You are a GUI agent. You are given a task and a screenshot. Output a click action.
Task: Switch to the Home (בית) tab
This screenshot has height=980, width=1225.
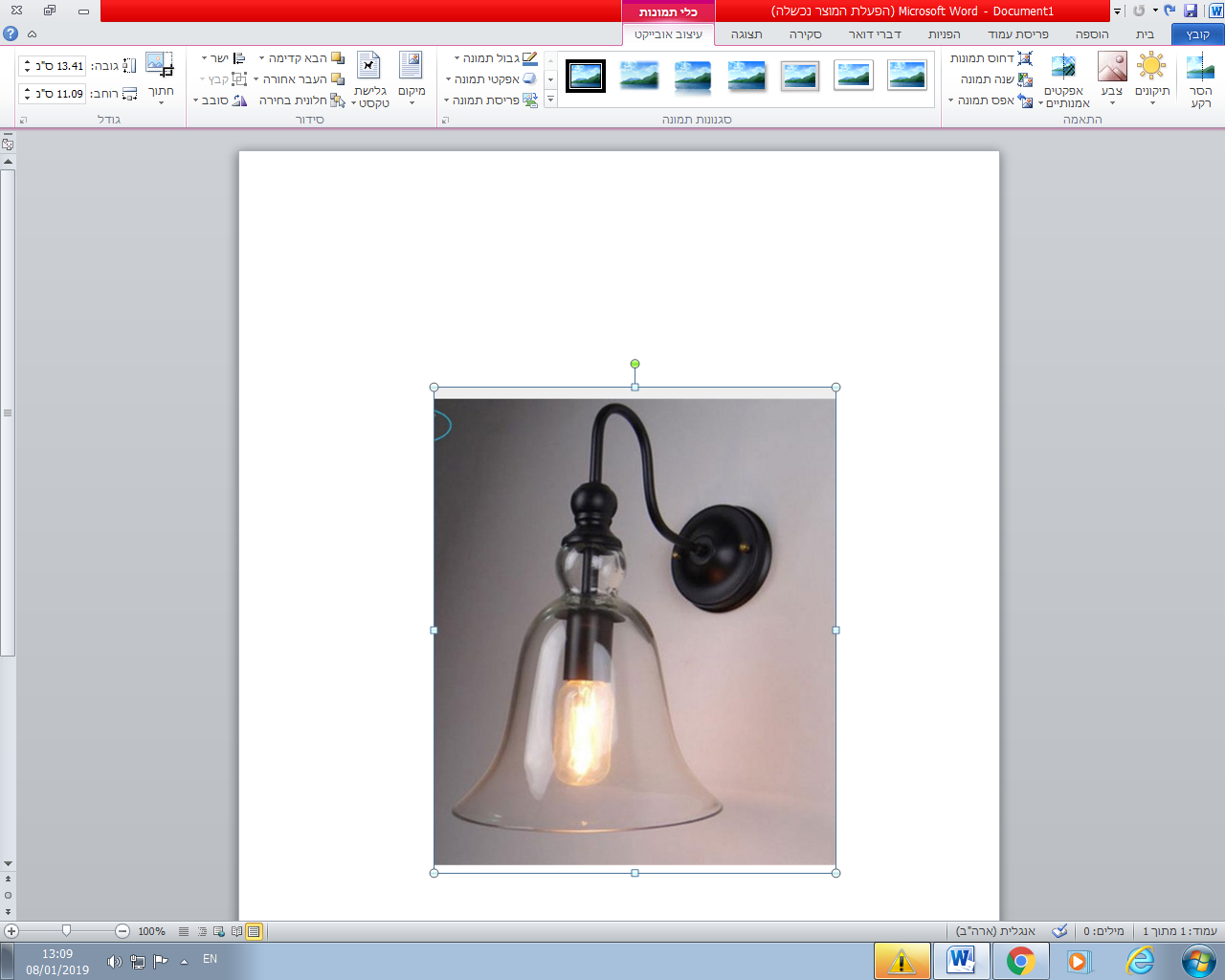point(1145,34)
